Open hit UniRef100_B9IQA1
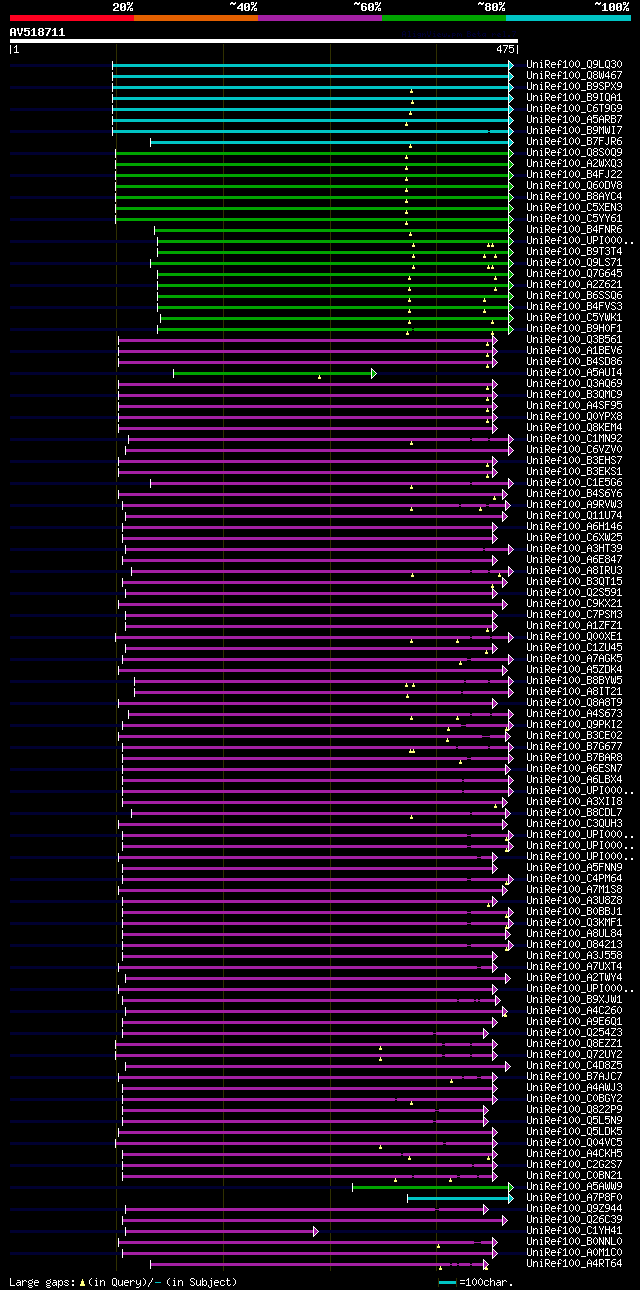Viewport: 640px width, 1290px height. [x=574, y=98]
